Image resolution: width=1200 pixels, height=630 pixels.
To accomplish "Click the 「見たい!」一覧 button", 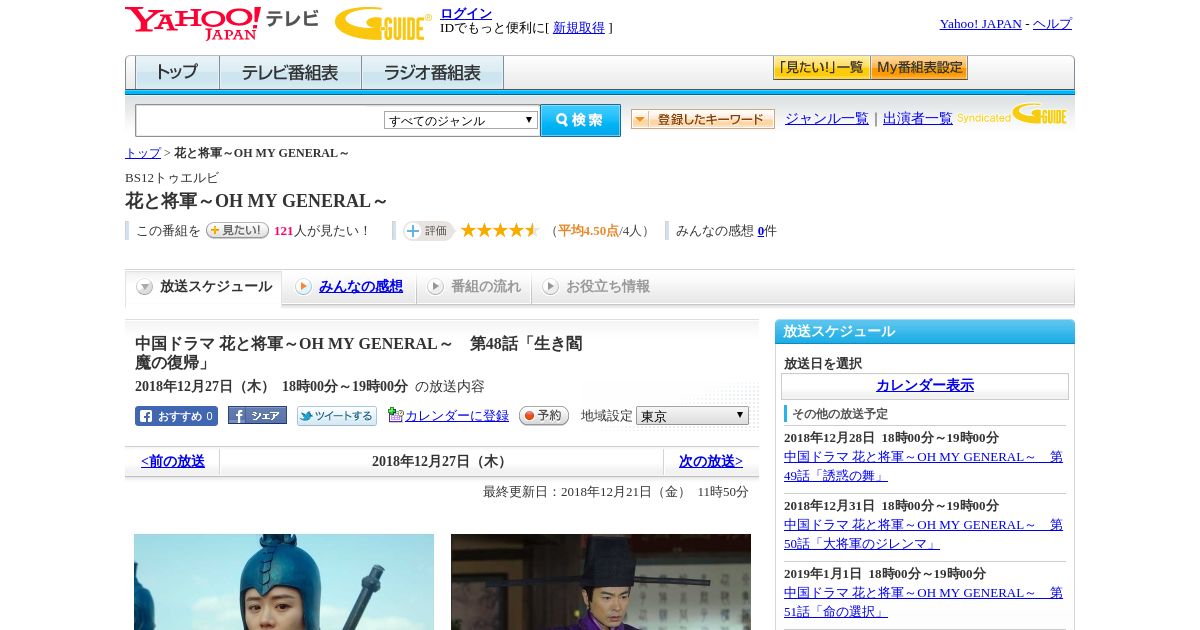I will pos(821,68).
